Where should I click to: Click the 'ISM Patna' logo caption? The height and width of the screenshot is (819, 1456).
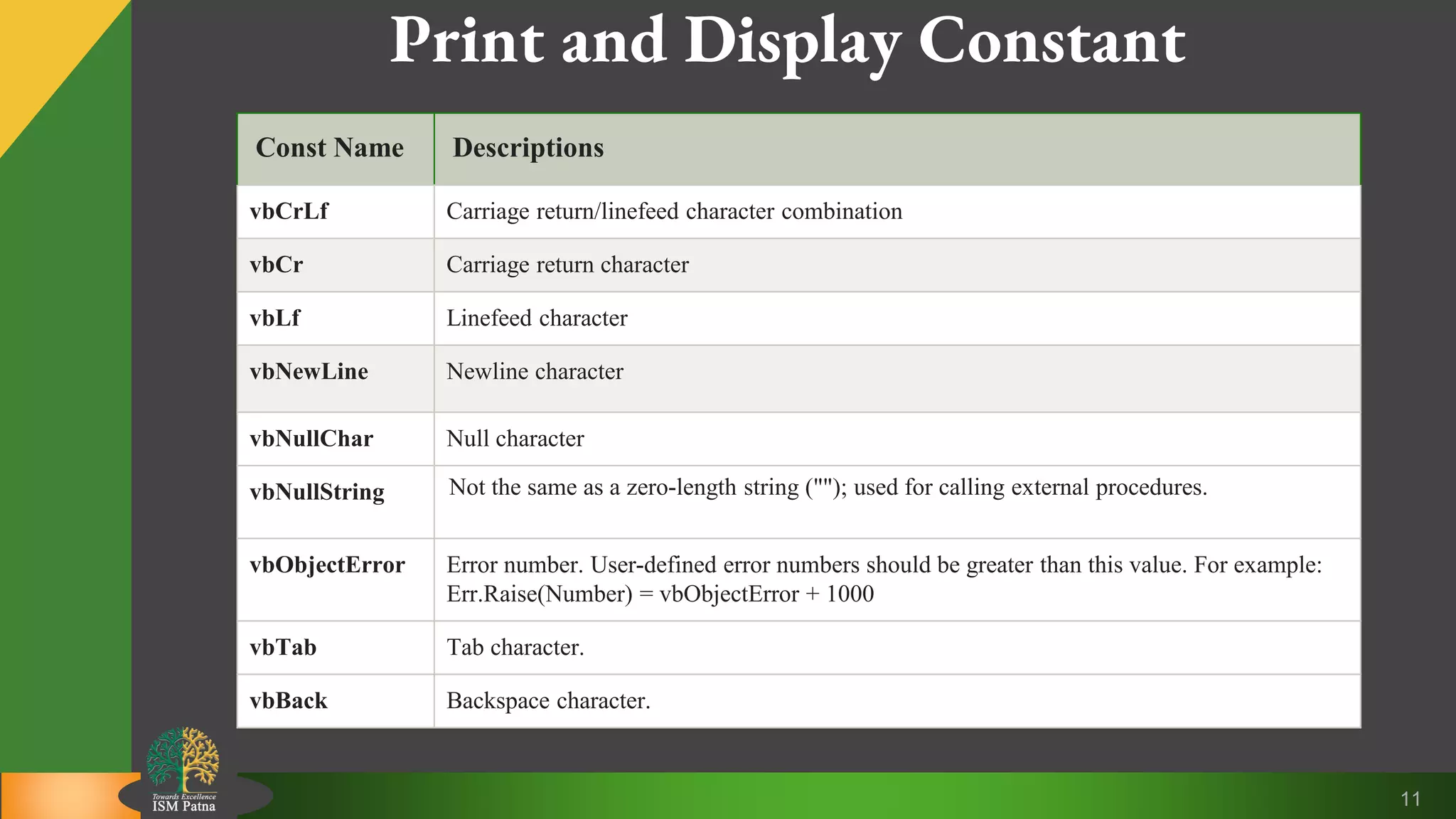[x=183, y=807]
